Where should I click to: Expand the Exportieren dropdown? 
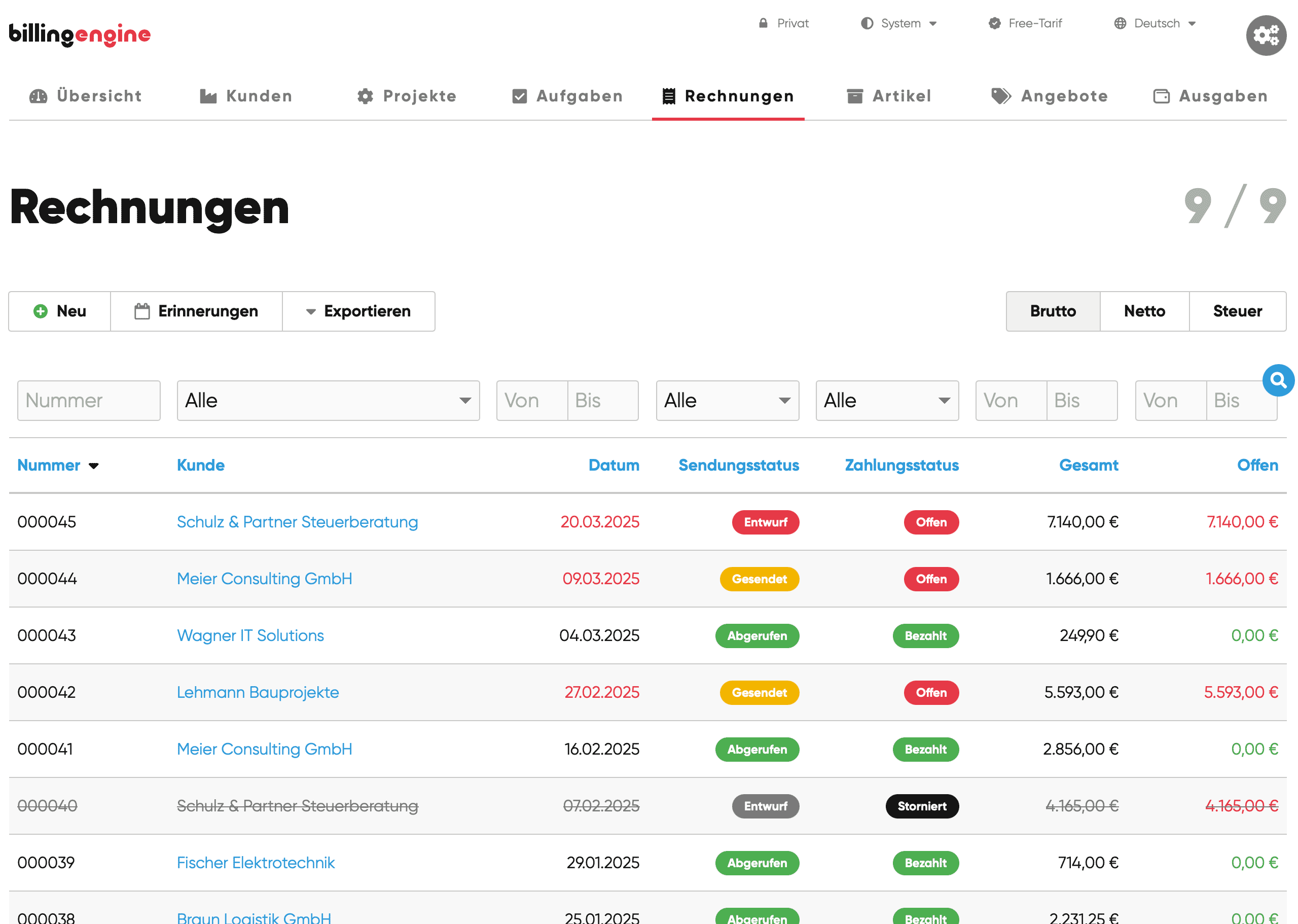click(x=358, y=311)
